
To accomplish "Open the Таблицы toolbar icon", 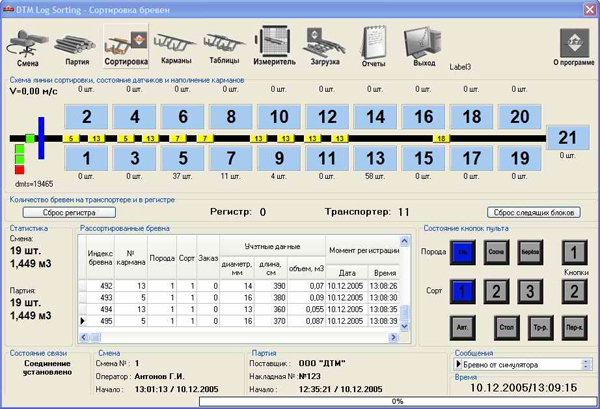I will click(x=224, y=47).
